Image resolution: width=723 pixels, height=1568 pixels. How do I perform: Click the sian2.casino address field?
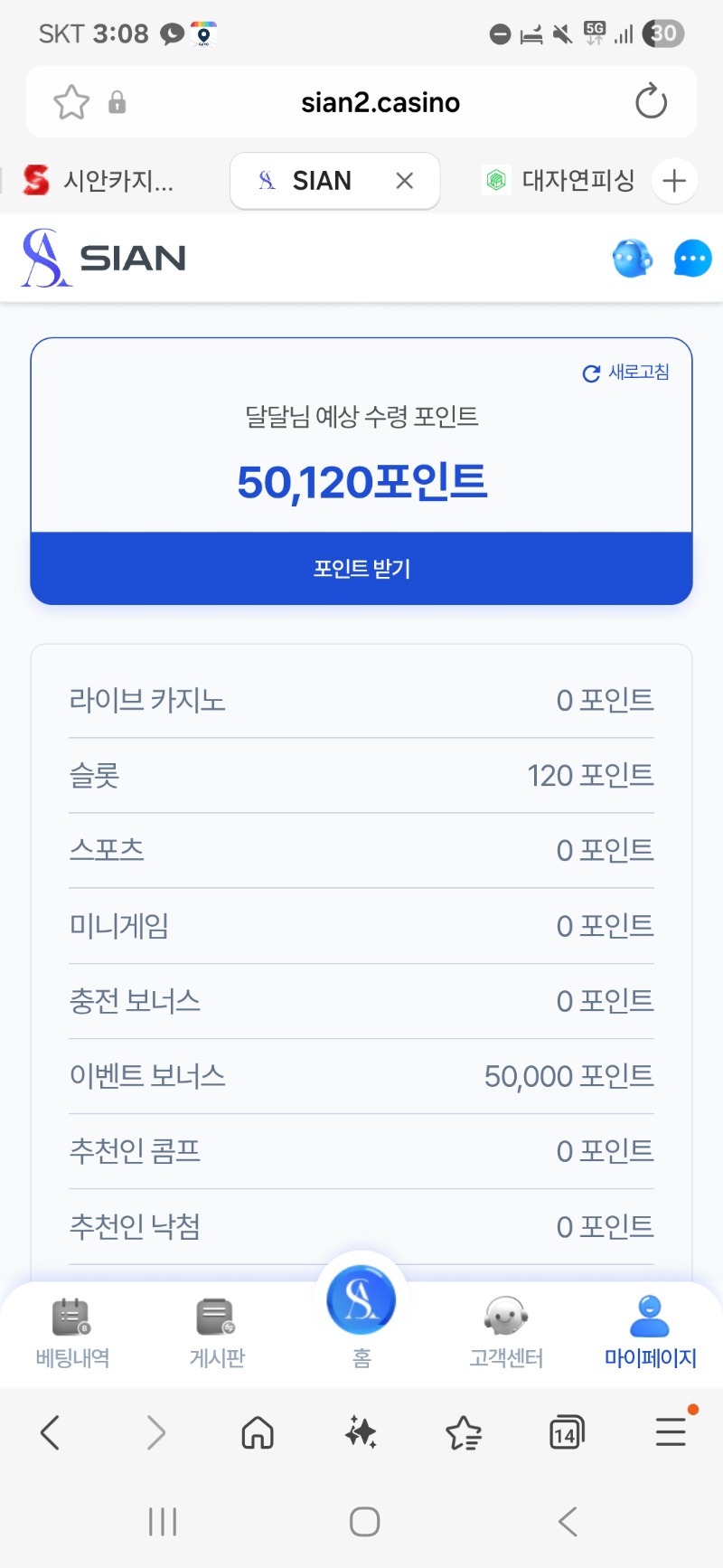[380, 102]
